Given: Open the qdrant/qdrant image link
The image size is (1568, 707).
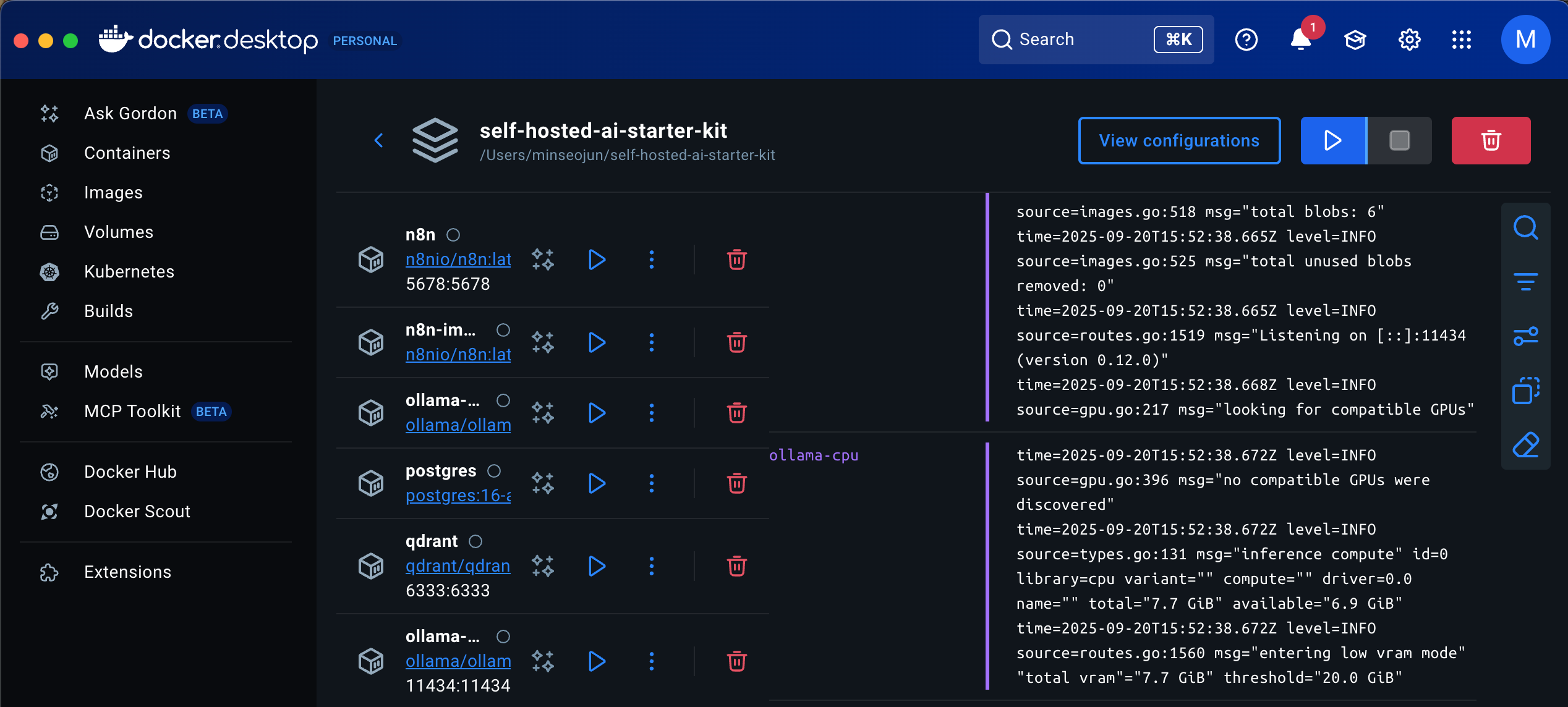Looking at the screenshot, I should (x=458, y=566).
